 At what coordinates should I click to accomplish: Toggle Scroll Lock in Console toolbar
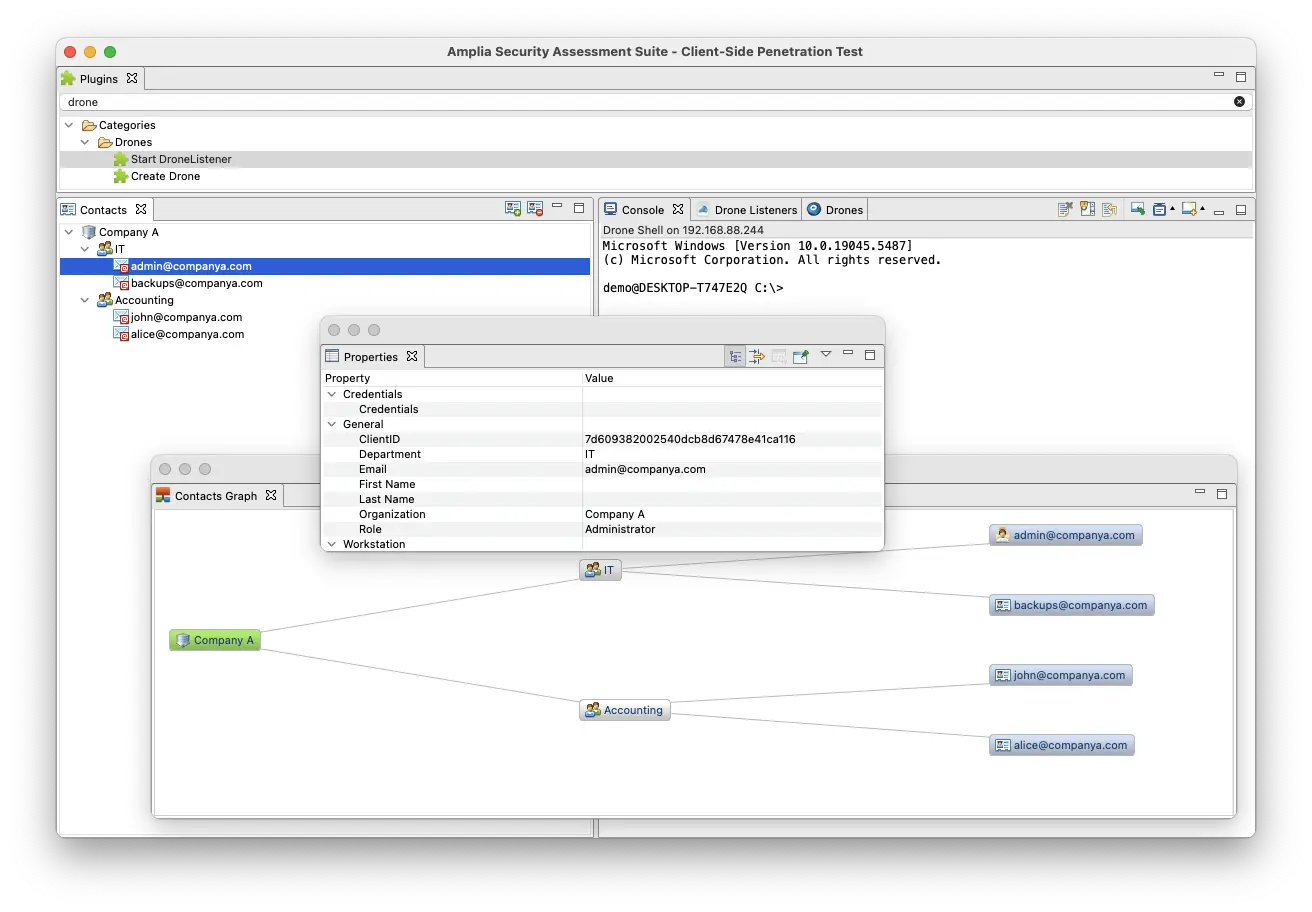[1088, 210]
